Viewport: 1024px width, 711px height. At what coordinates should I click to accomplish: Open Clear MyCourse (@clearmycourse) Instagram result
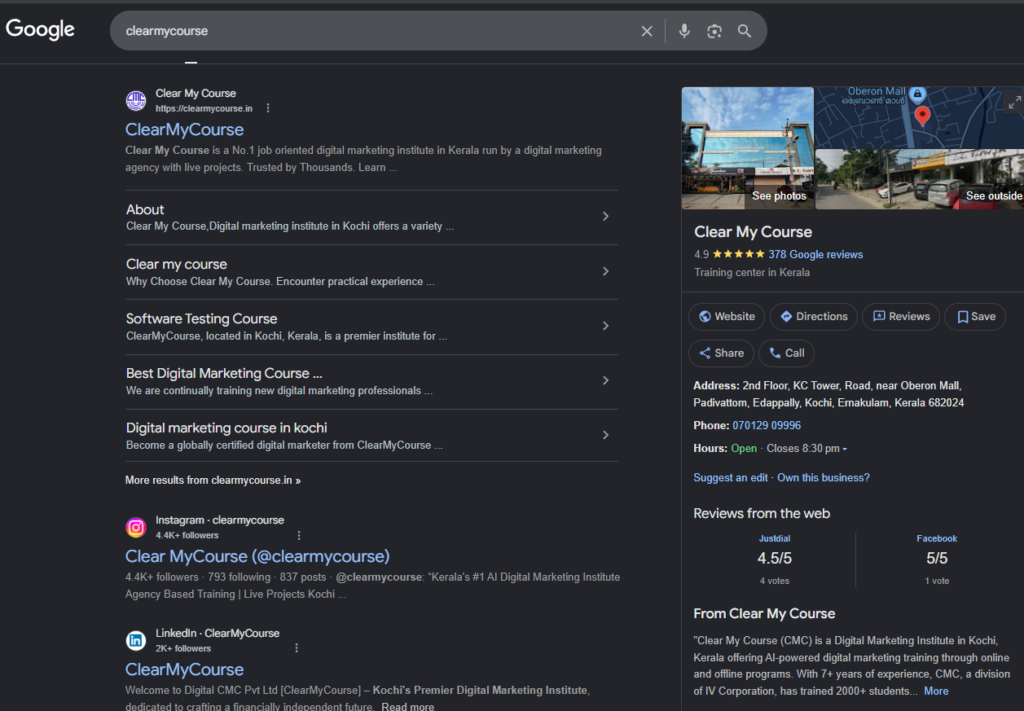pos(257,556)
